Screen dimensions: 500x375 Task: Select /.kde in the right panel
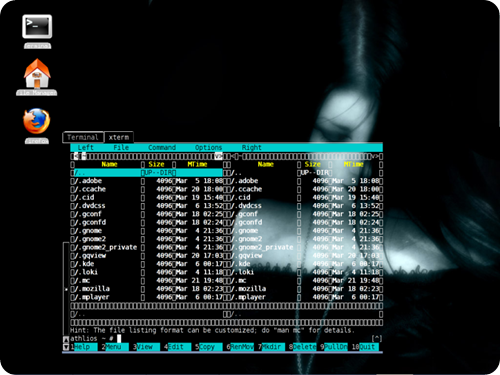[x=305, y=264]
